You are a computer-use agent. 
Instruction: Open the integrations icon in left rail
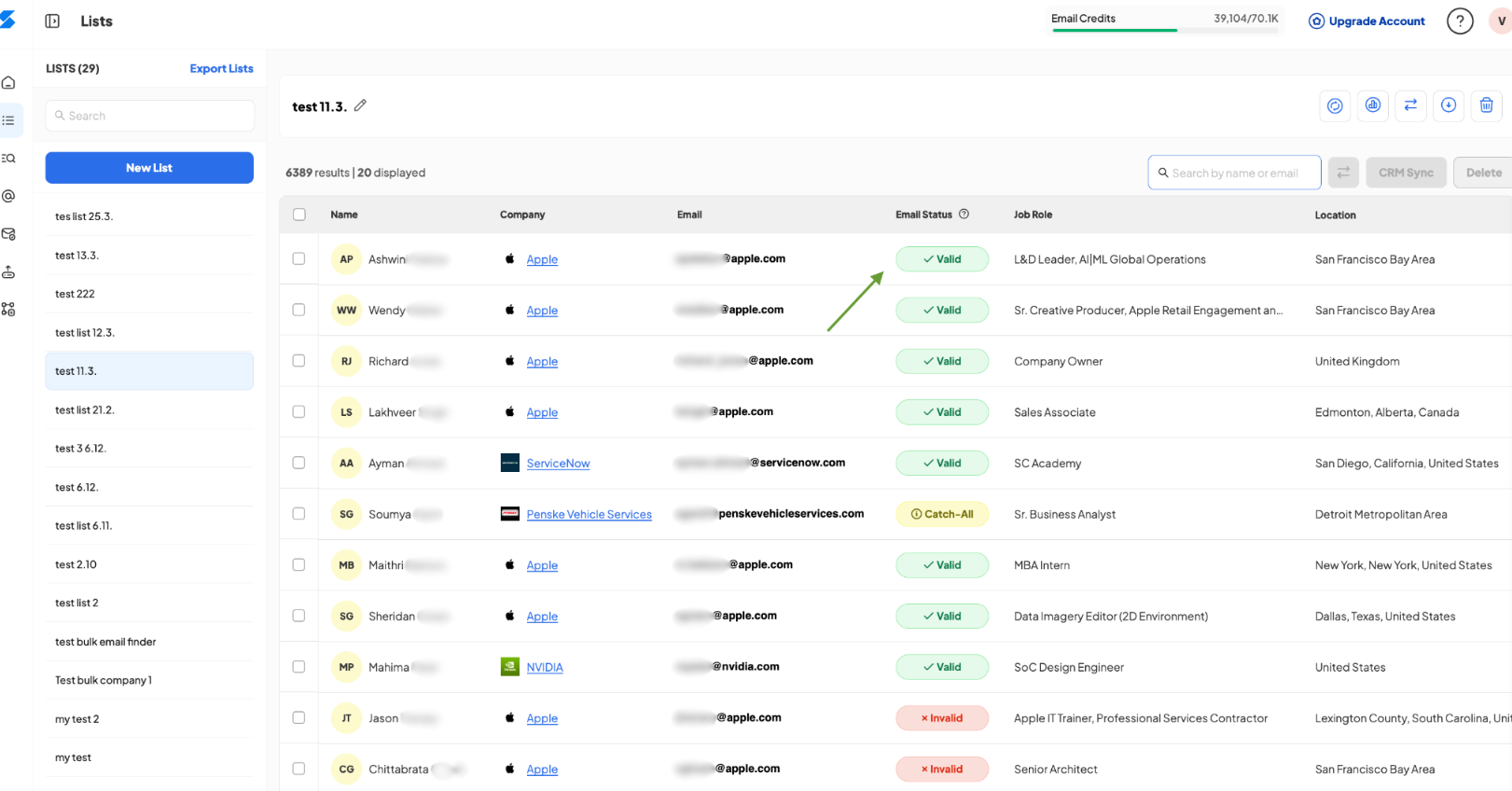(x=8, y=310)
